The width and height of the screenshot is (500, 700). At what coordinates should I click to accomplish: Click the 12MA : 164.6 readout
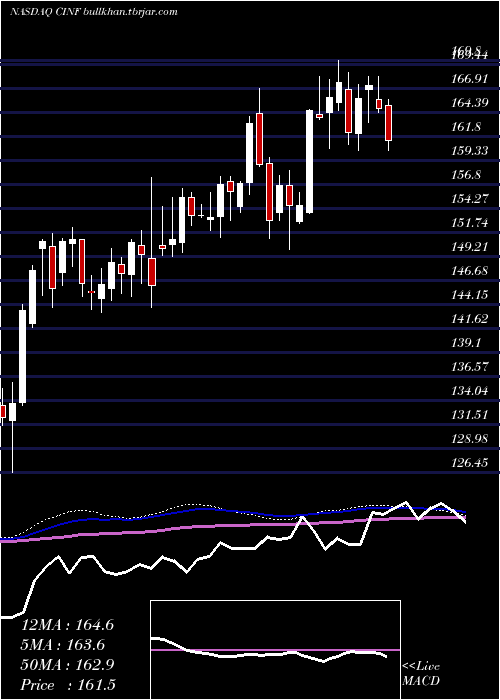click(67, 625)
